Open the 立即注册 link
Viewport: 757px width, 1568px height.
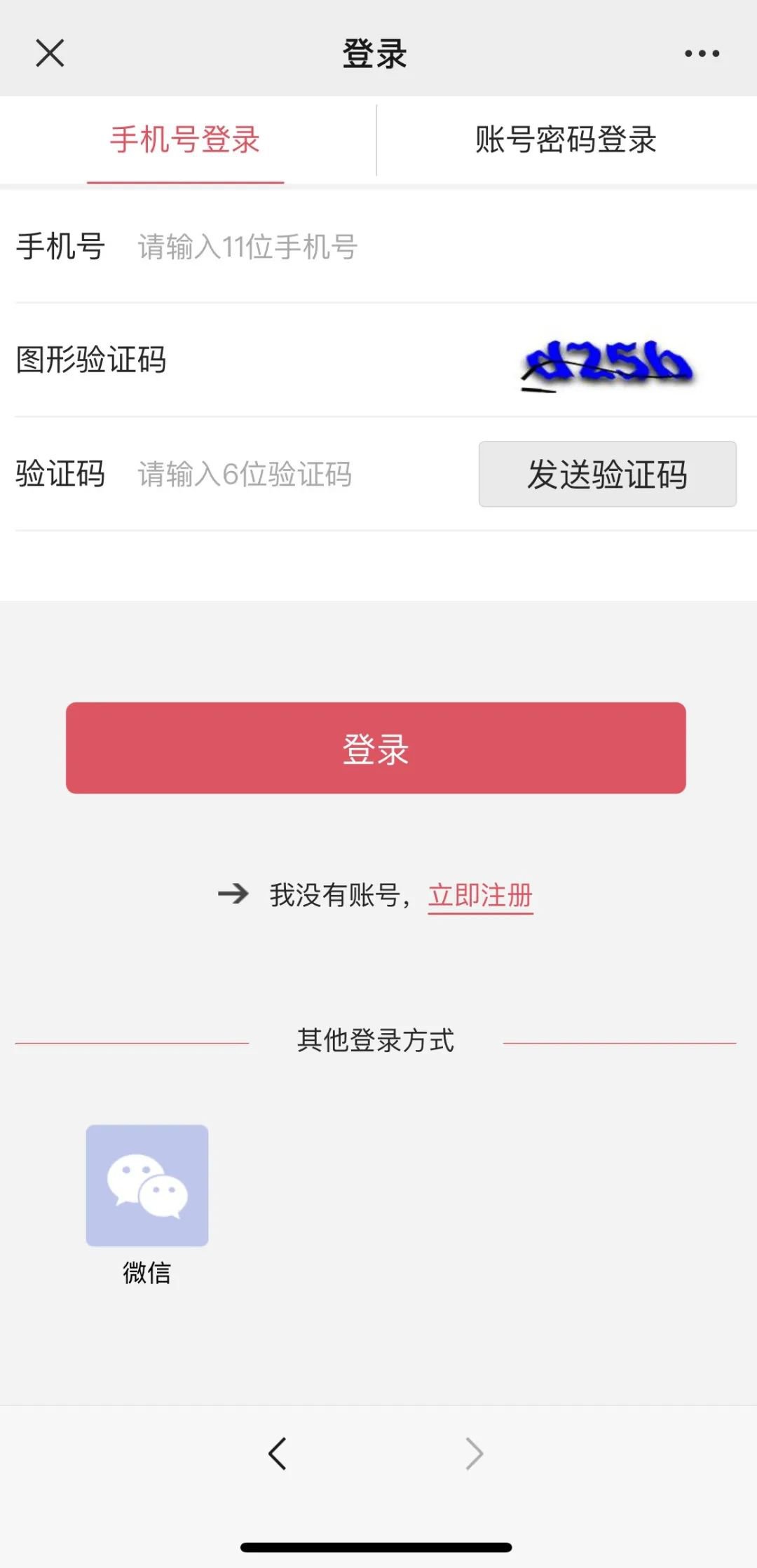click(480, 895)
